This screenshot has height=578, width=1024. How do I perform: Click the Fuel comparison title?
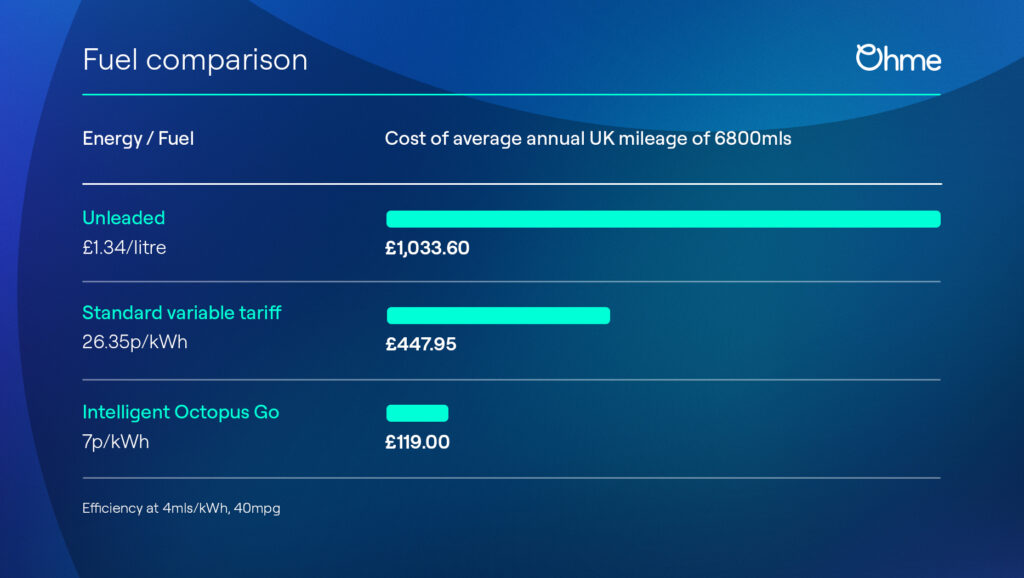195,60
